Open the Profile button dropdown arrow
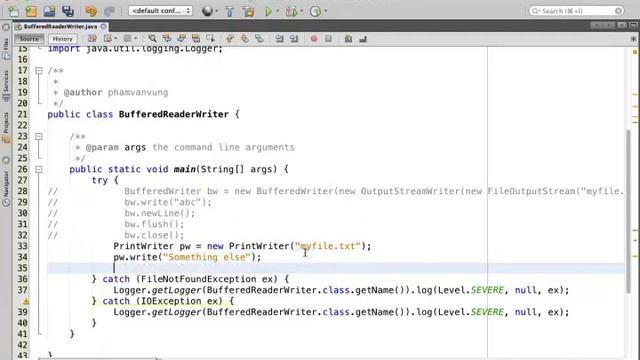The width and height of the screenshot is (640, 360). coord(325,11)
